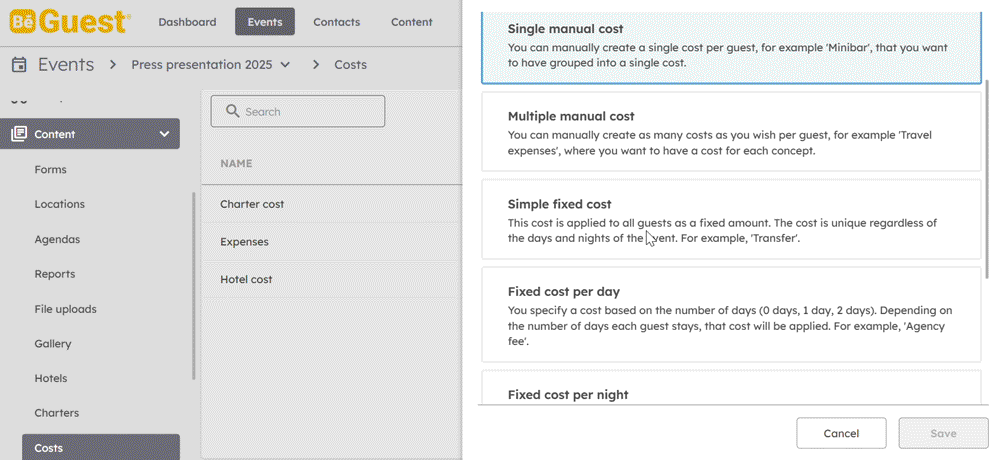Open Reports in the sidebar
This screenshot has width=1000, height=460.
coord(55,274)
